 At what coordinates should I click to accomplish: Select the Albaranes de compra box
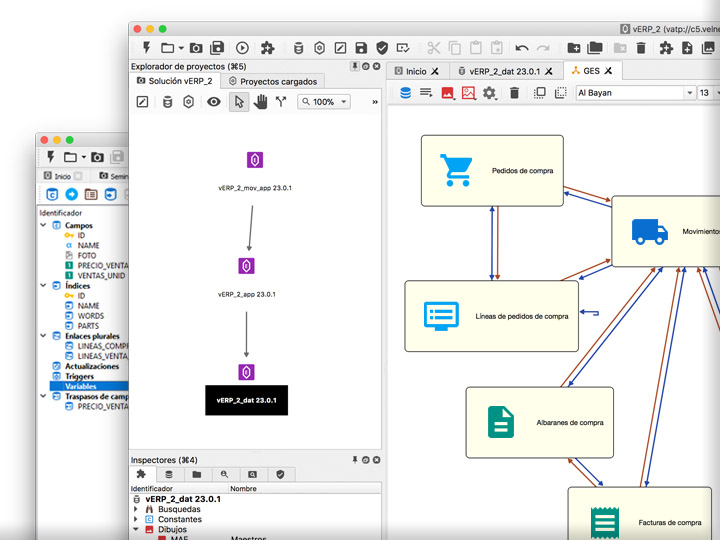coord(540,422)
